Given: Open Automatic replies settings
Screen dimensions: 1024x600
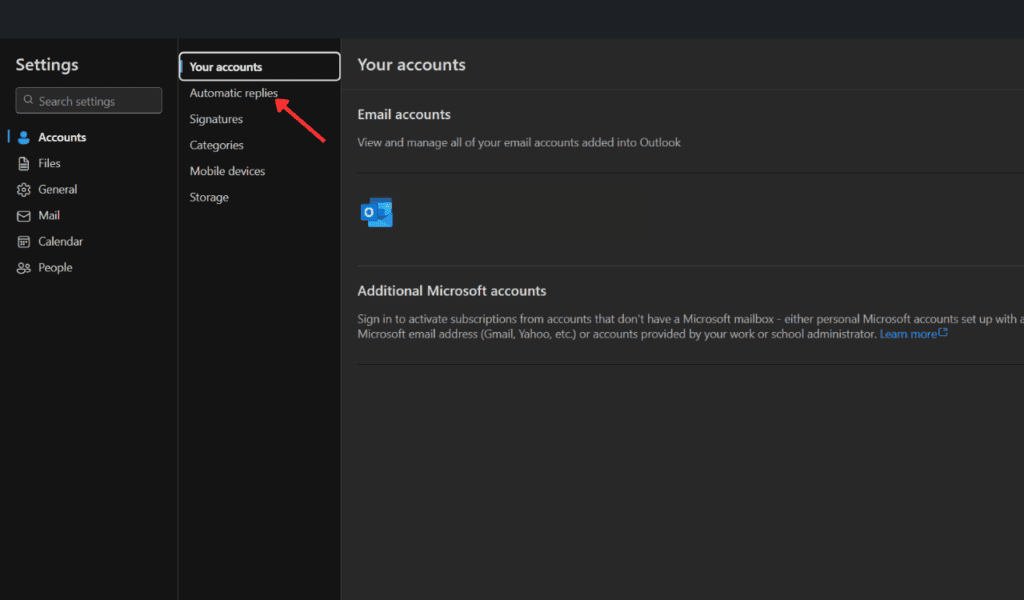Looking at the screenshot, I should 233,93.
